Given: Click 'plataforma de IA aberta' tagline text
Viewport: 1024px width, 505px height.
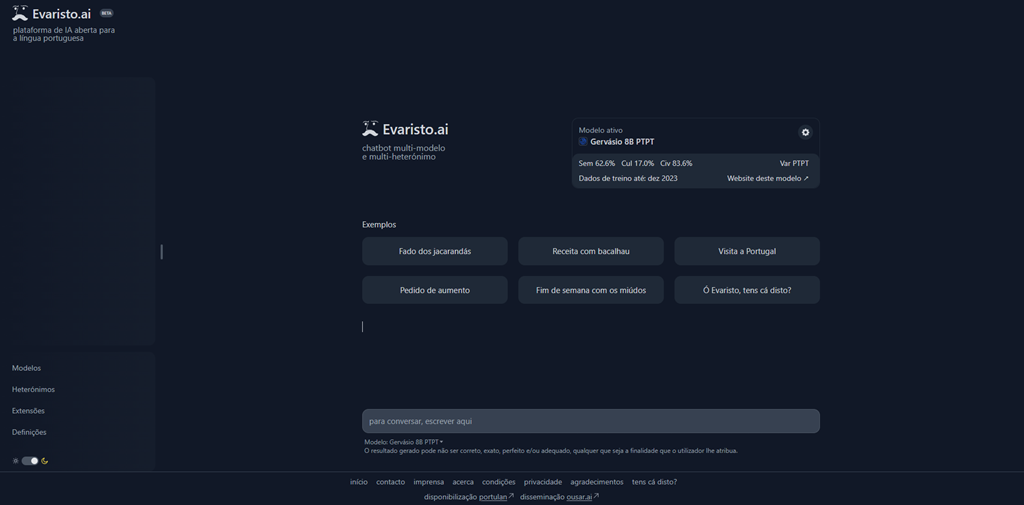Looking at the screenshot, I should click(x=64, y=34).
